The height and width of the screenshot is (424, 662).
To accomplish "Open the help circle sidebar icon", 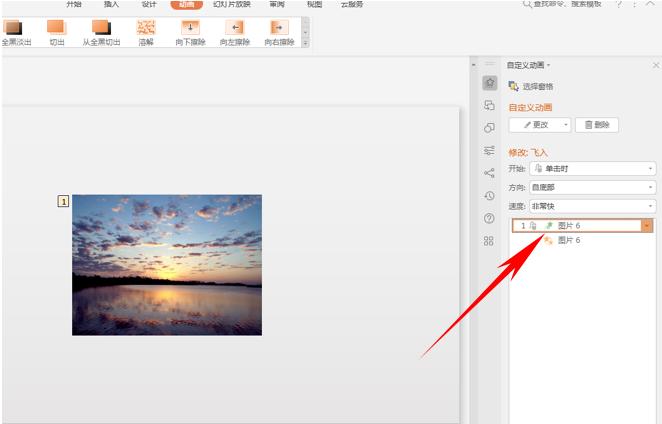I will 489,218.
